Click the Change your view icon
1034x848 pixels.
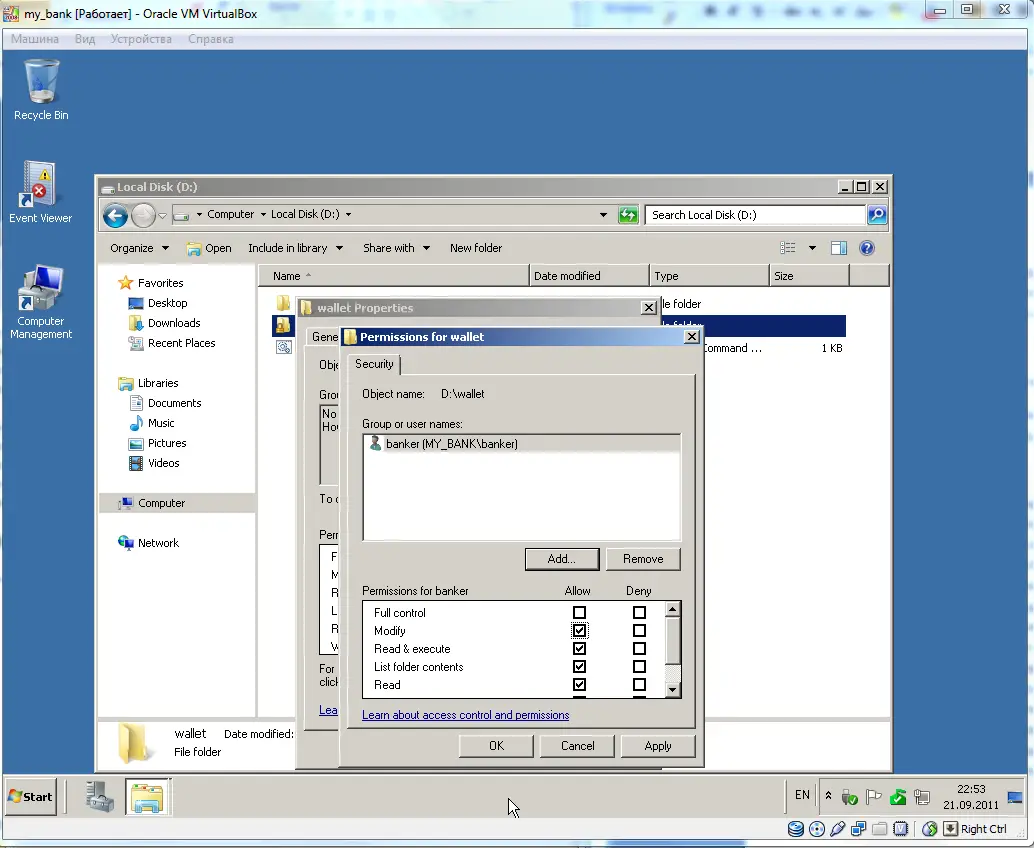787,248
